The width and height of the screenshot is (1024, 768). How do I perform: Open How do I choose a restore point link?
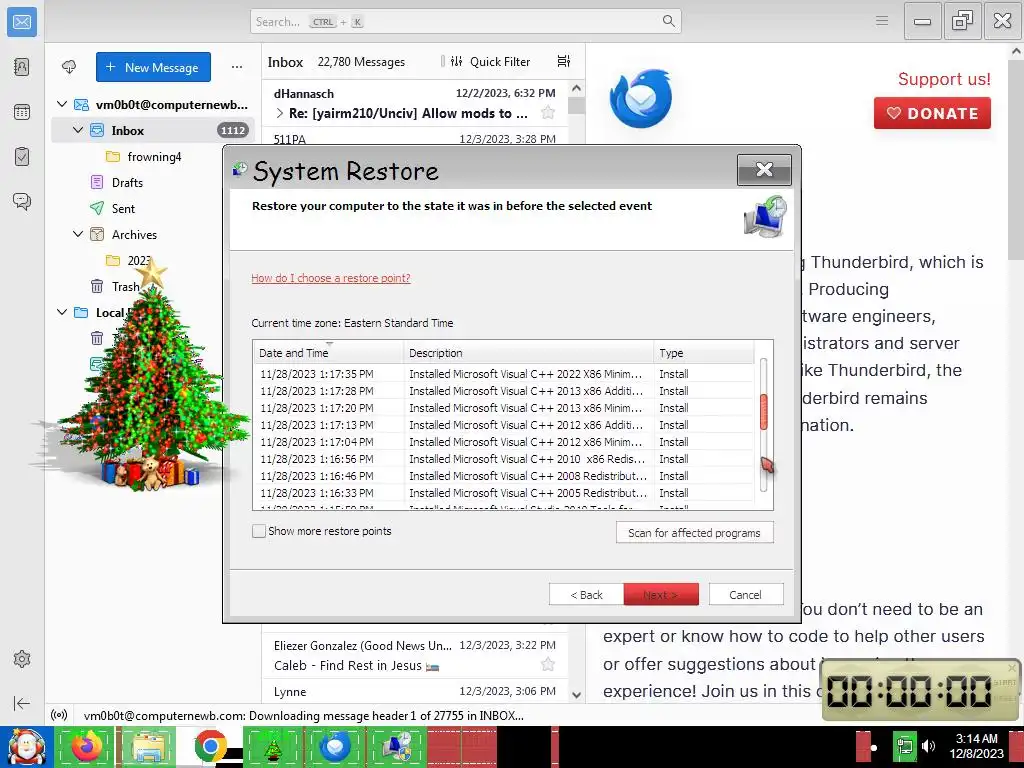point(330,278)
